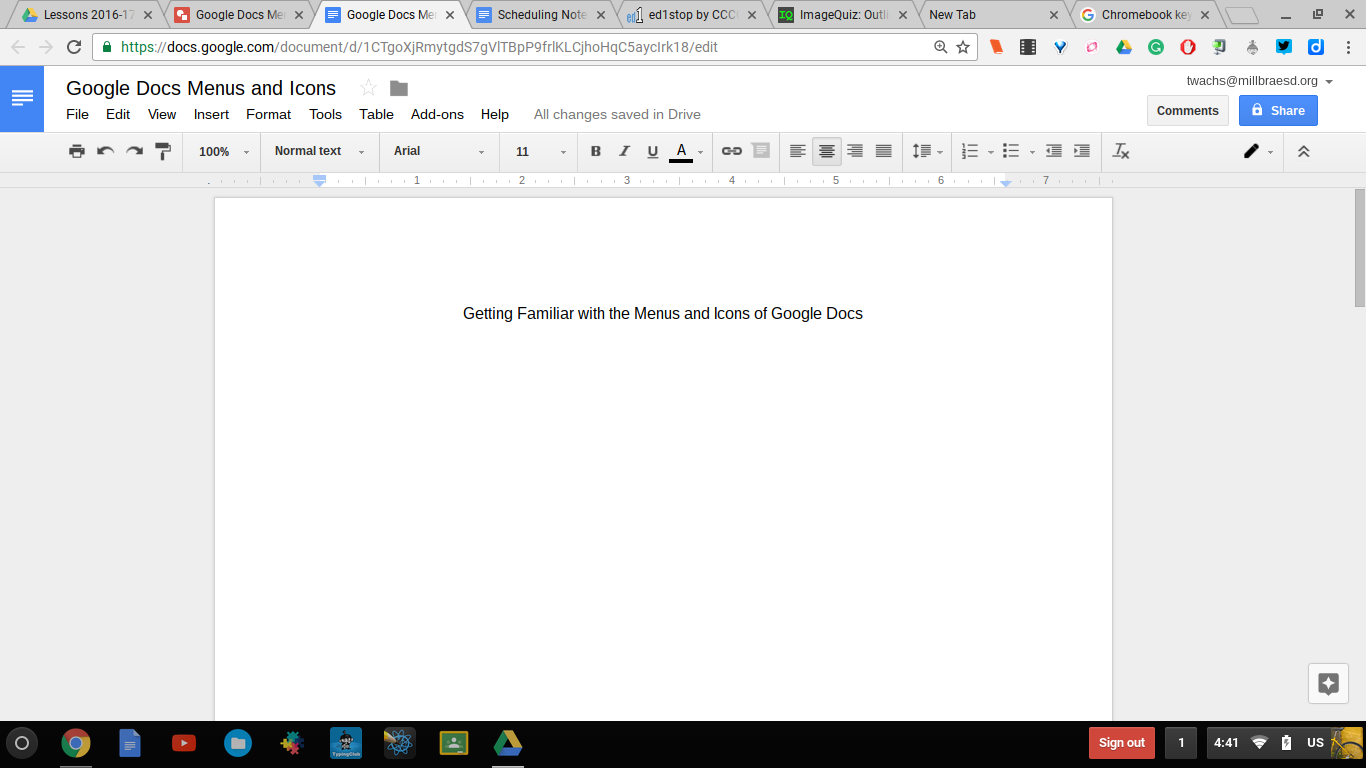This screenshot has height=768, width=1366.
Task: Toggle bold formatting
Action: click(596, 151)
